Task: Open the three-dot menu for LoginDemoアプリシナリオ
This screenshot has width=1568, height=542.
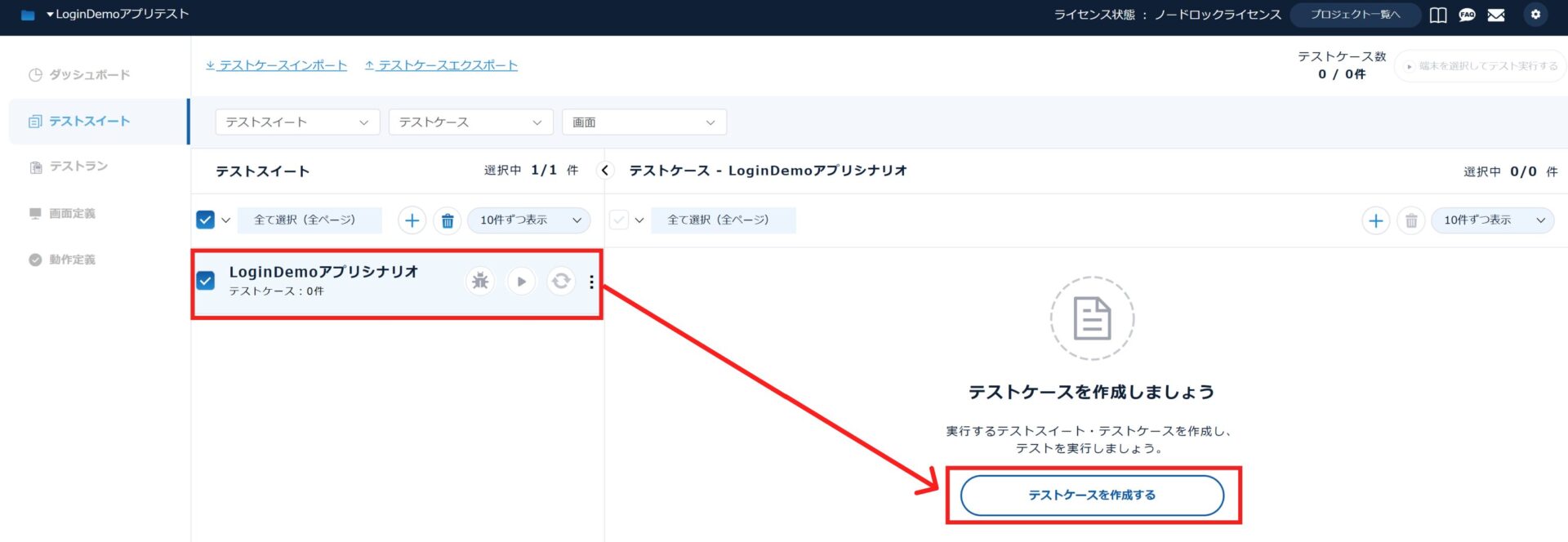Action: coord(591,282)
